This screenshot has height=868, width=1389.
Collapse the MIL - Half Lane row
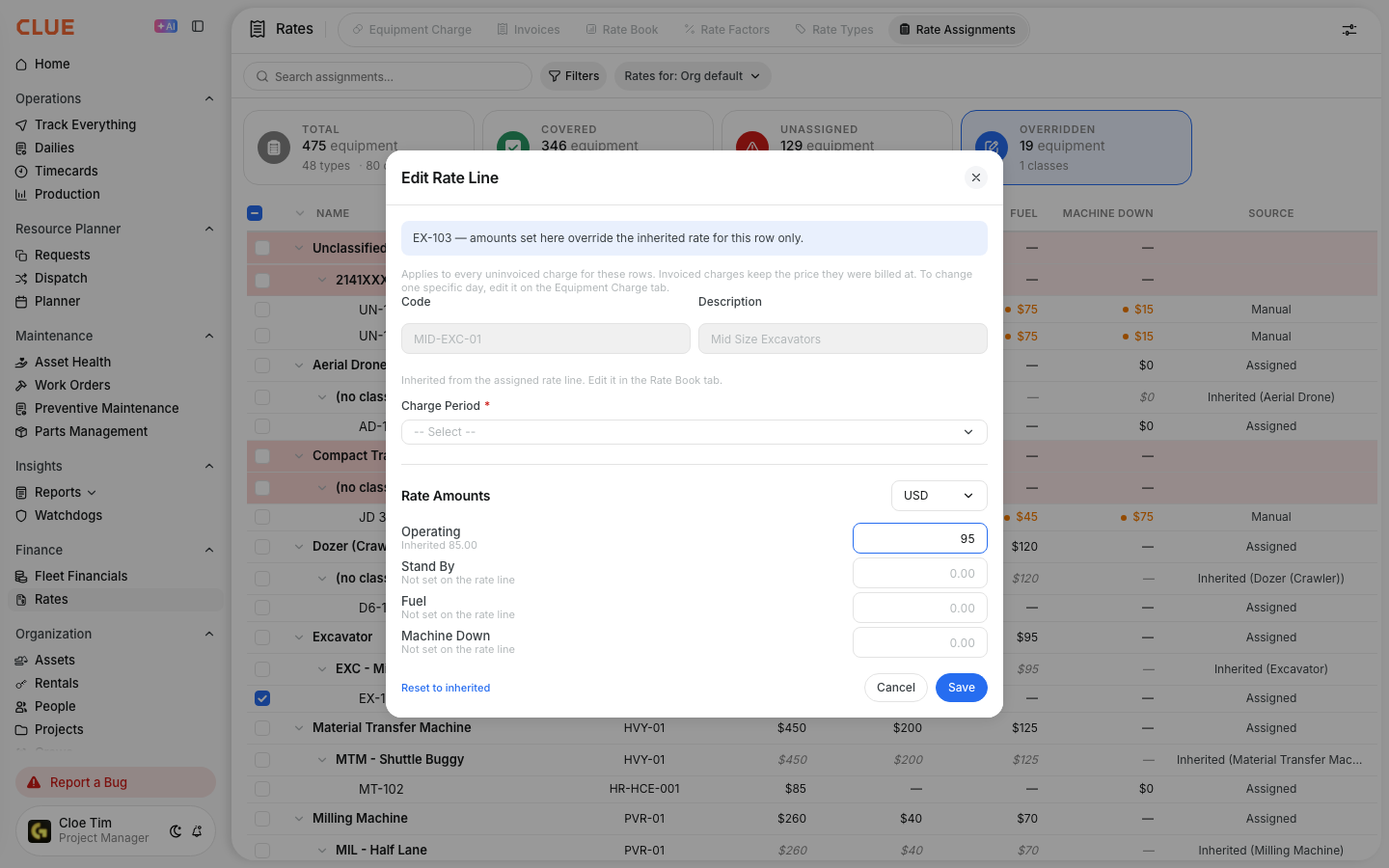click(322, 851)
